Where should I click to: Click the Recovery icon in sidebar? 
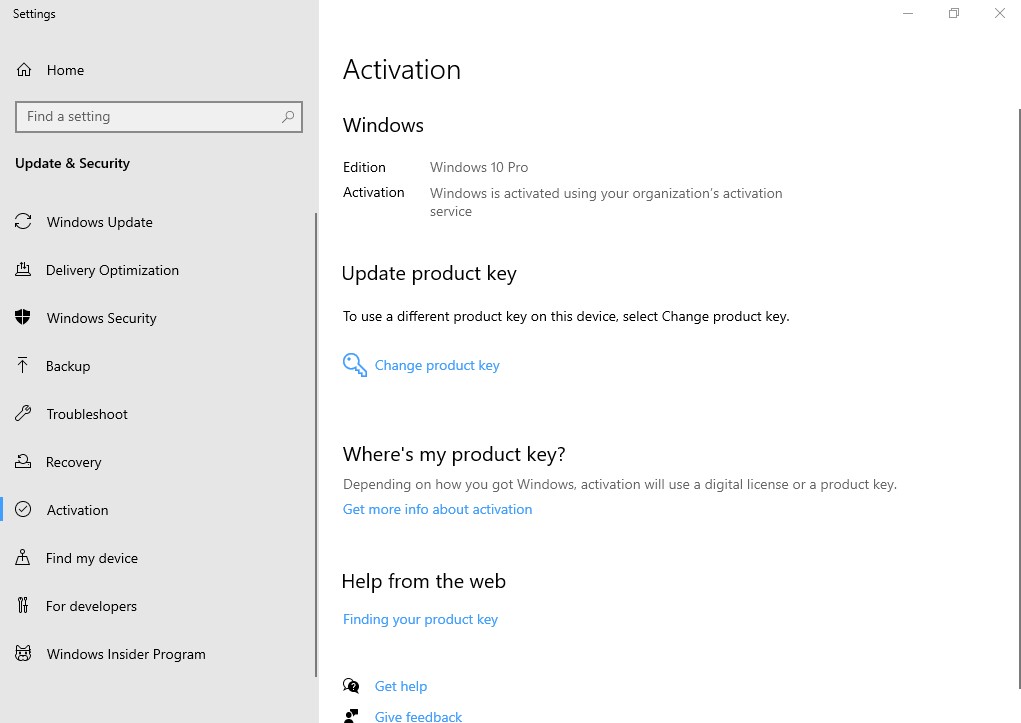pos(23,462)
